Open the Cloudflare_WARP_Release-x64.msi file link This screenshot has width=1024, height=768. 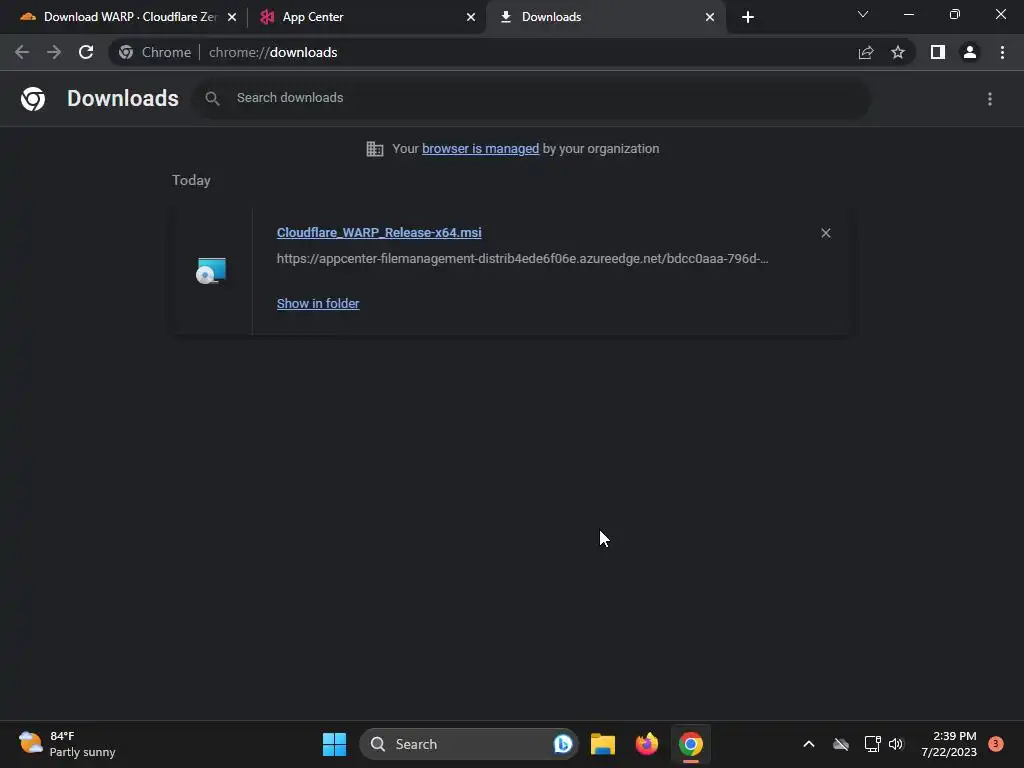point(379,232)
